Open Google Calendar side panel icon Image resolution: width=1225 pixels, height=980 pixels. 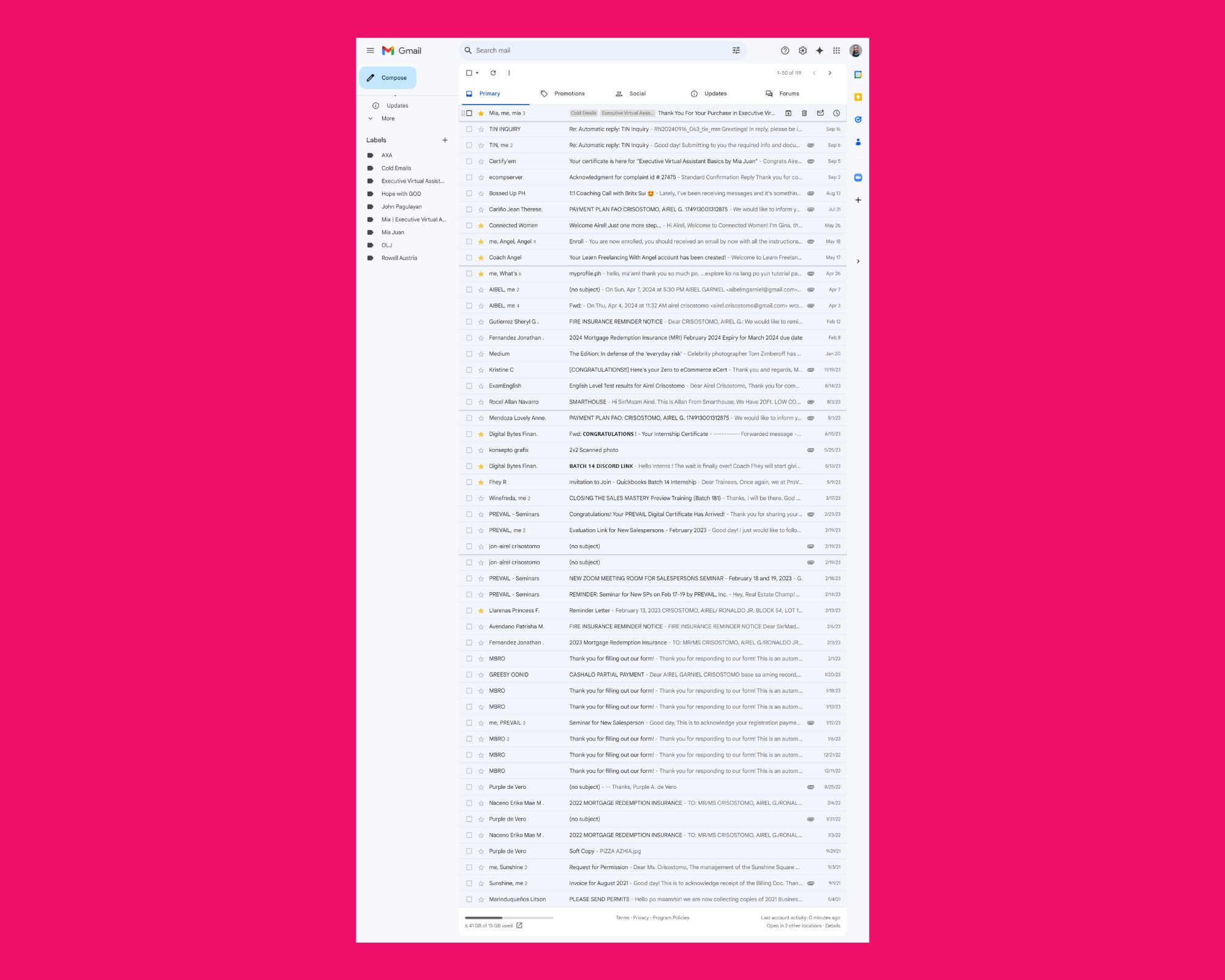tap(858, 75)
